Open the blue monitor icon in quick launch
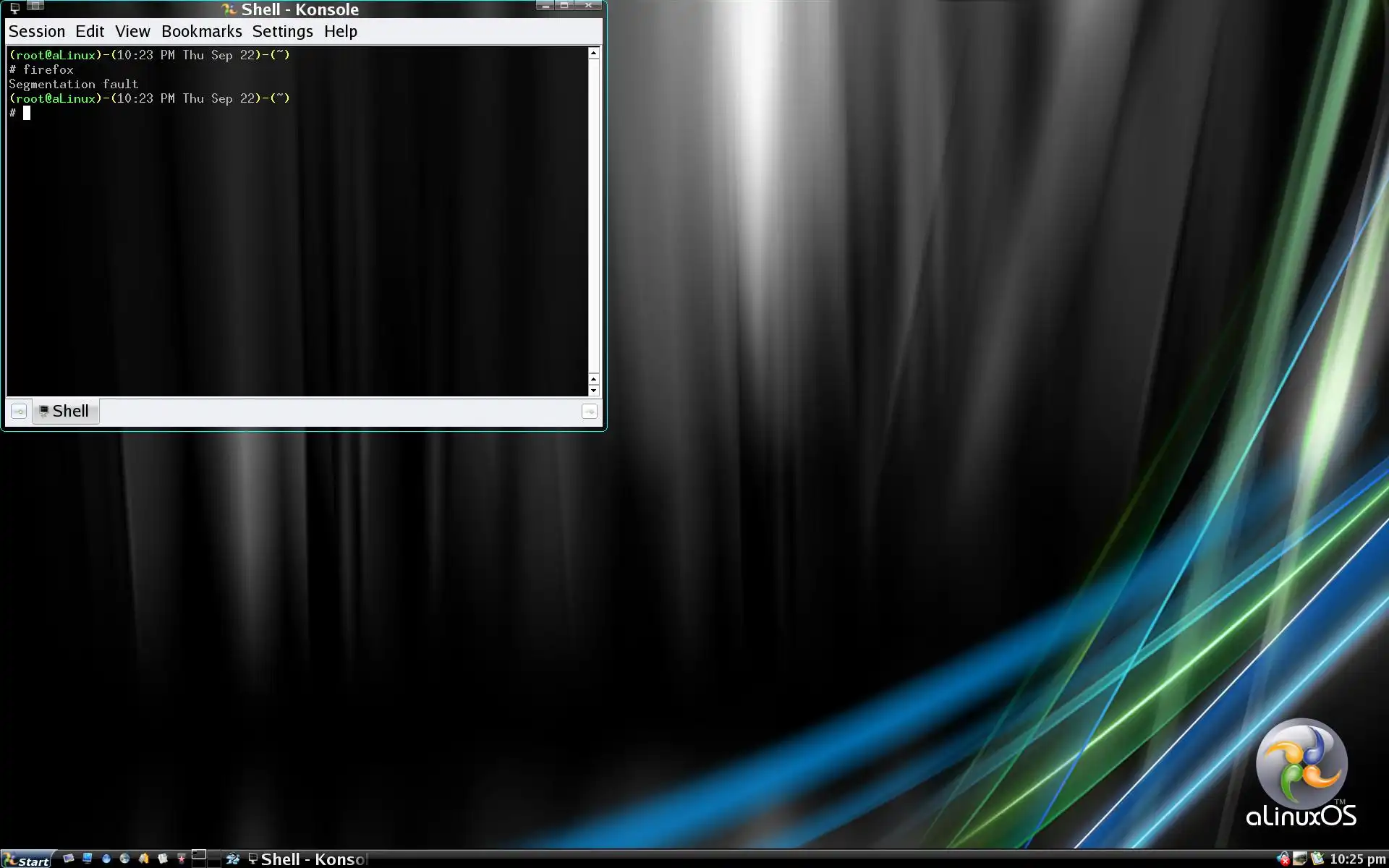The width and height of the screenshot is (1389, 868). pyautogui.click(x=88, y=858)
